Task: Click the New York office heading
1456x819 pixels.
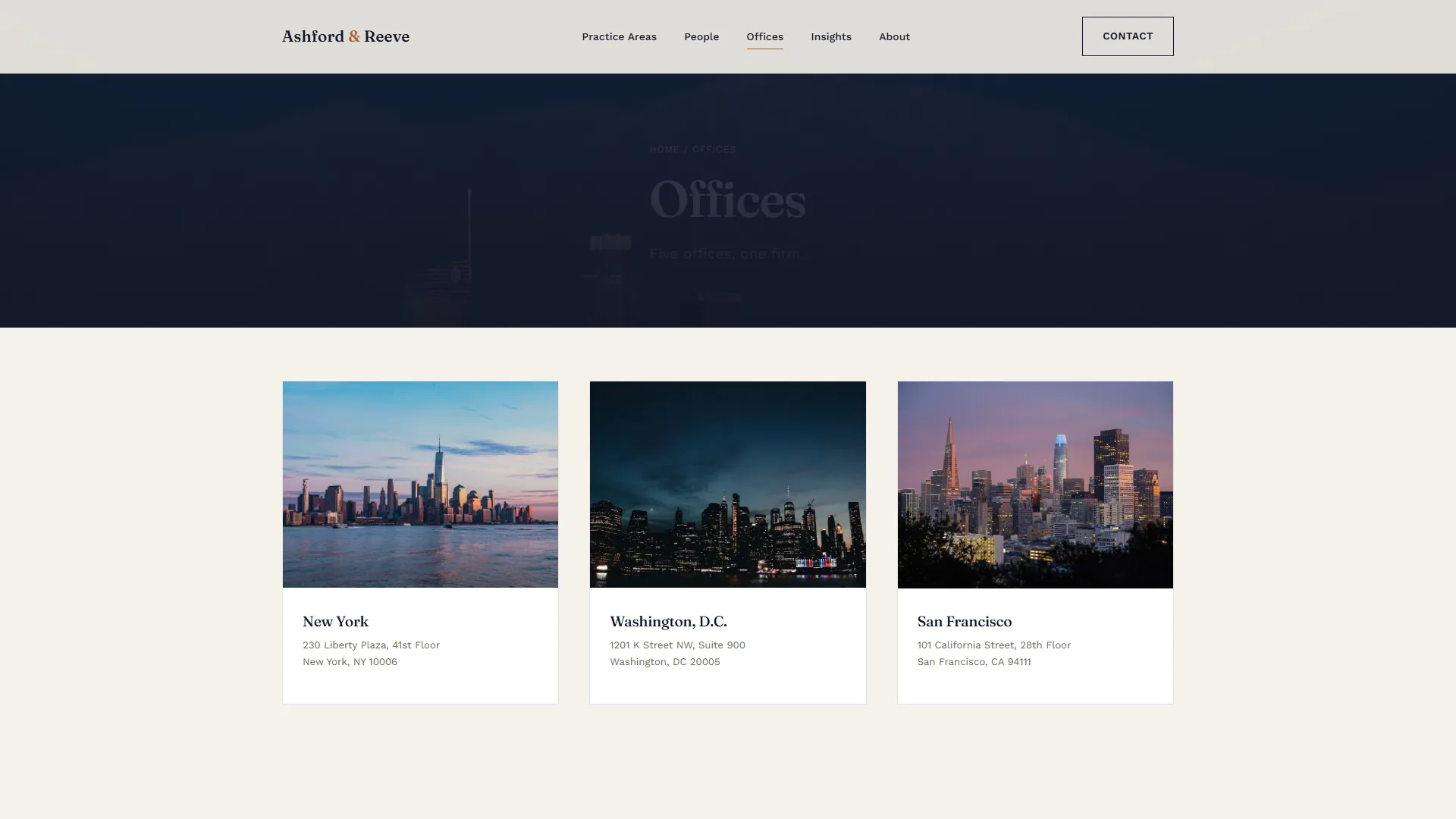Action: 335,622
